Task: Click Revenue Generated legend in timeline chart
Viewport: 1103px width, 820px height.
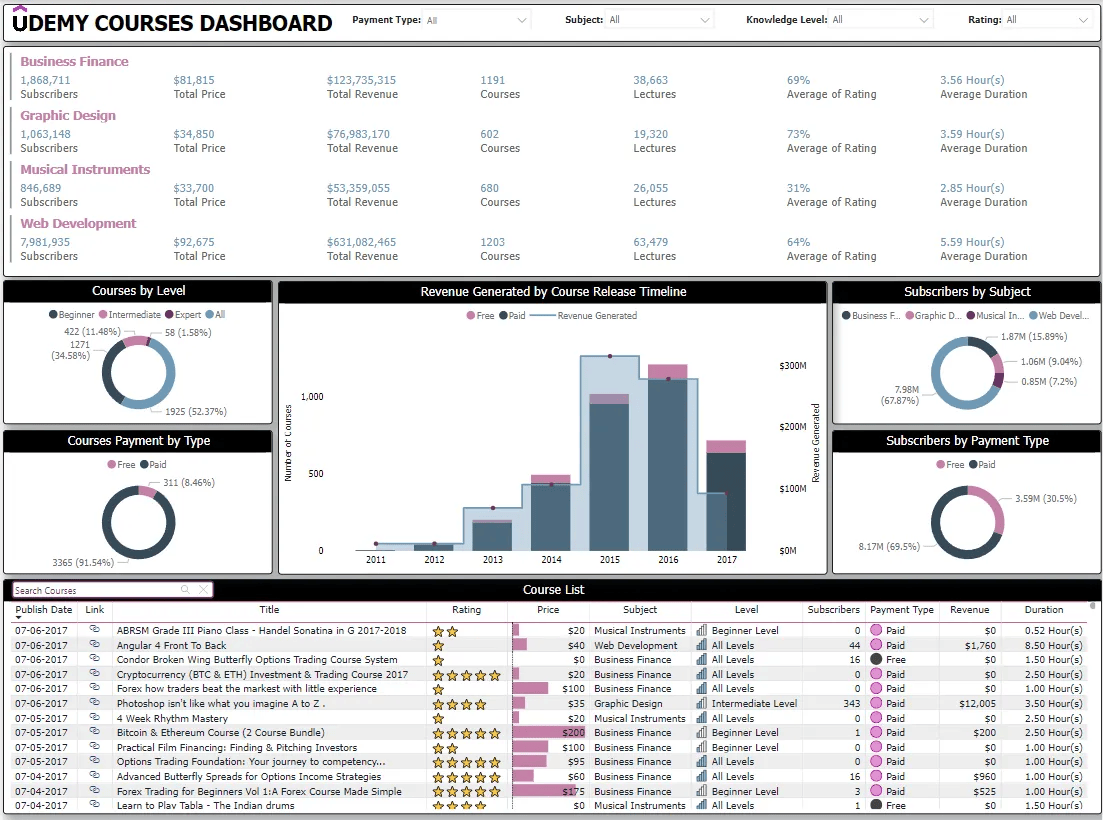Action: 582,316
